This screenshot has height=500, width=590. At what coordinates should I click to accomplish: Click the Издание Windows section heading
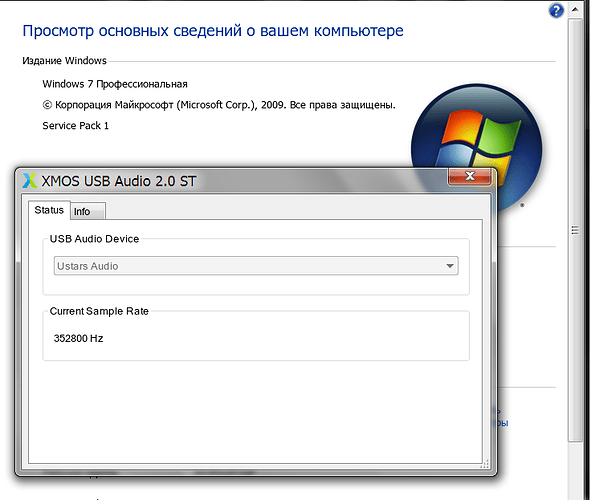tap(64, 61)
